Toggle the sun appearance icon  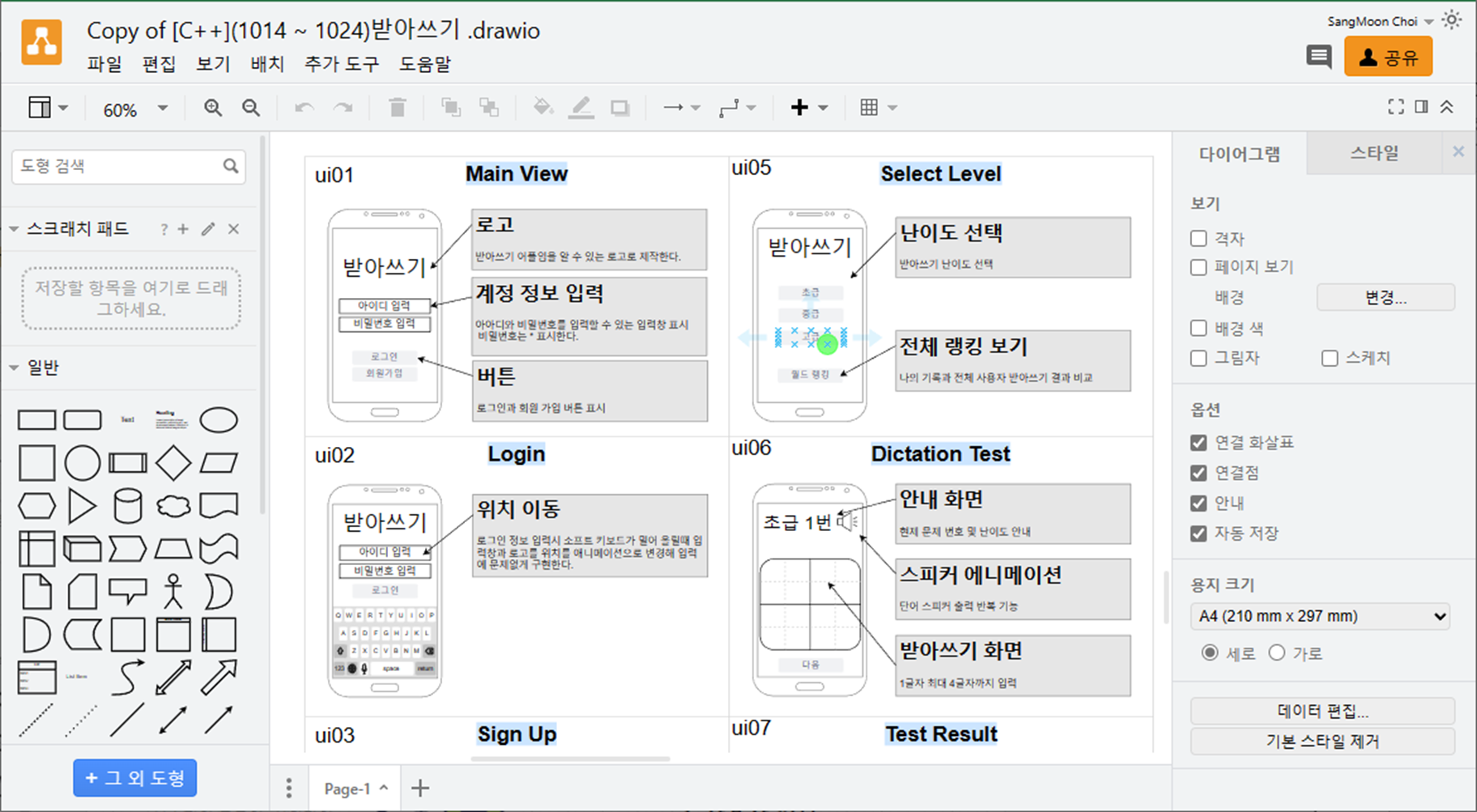point(1452,20)
